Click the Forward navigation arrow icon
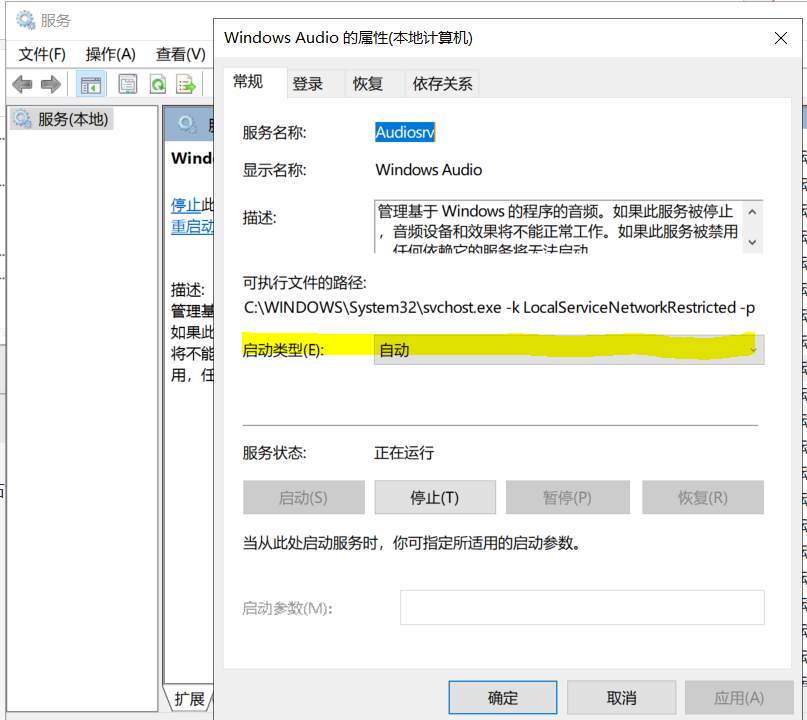807x720 pixels. [48, 83]
